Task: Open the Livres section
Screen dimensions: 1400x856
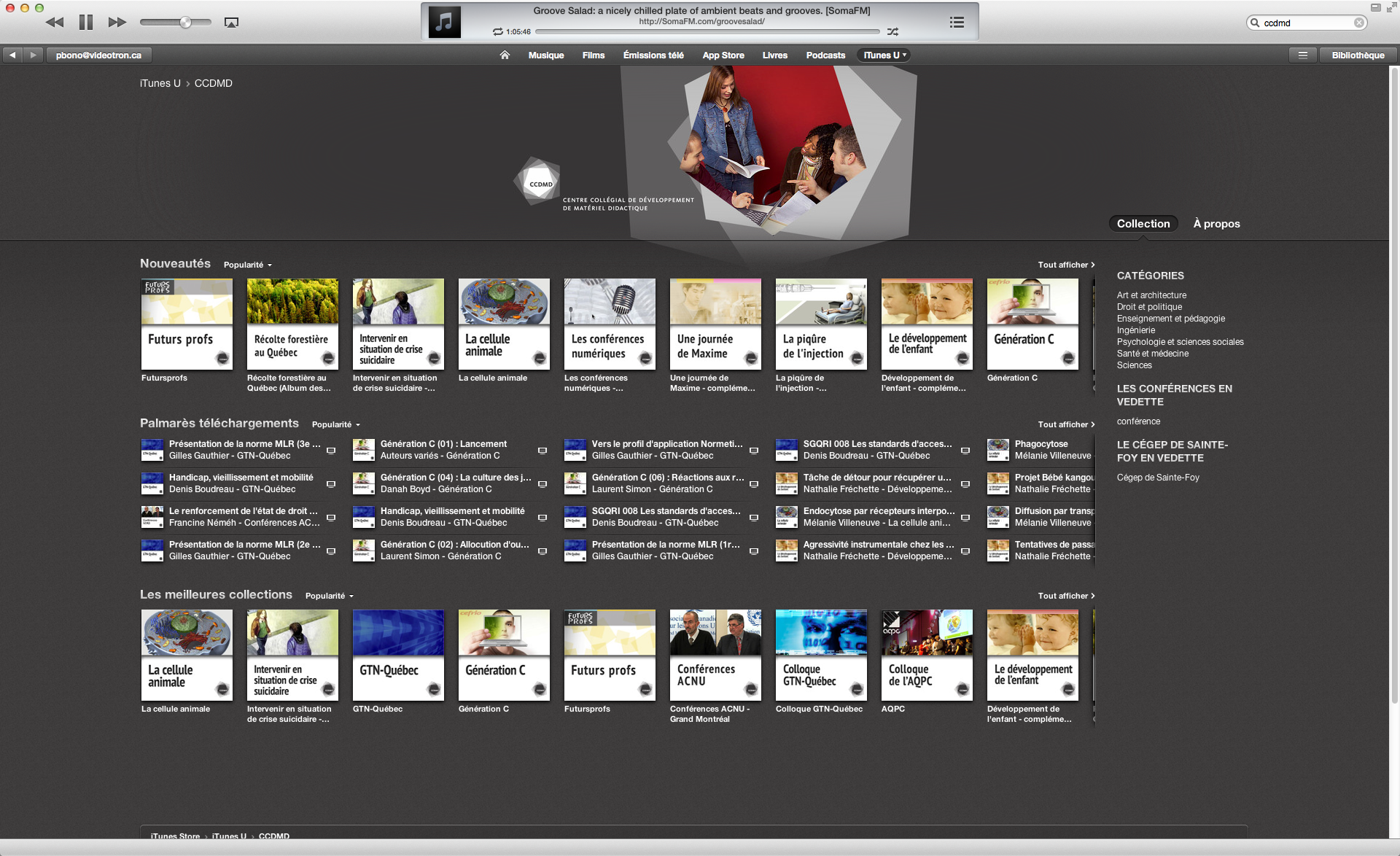Action: (x=775, y=55)
